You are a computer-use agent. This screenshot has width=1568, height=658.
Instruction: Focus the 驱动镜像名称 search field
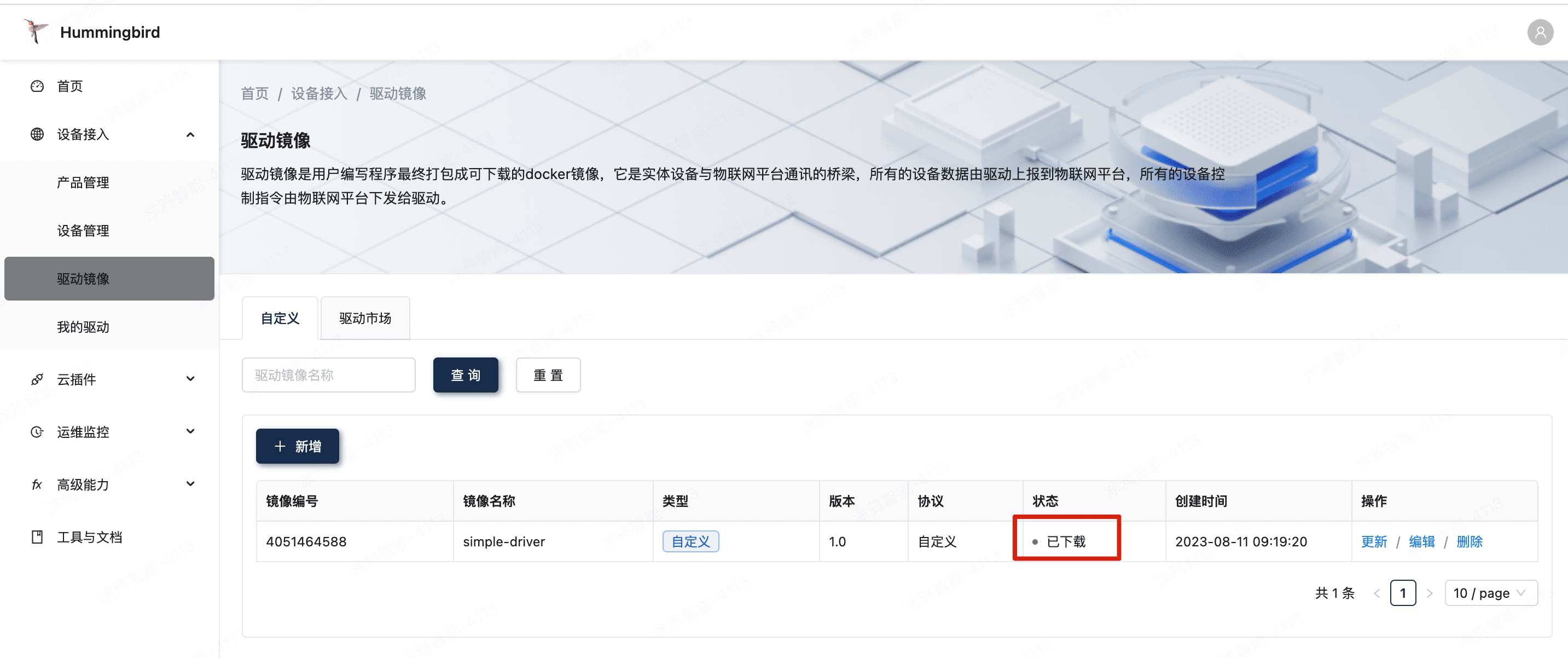coord(329,376)
